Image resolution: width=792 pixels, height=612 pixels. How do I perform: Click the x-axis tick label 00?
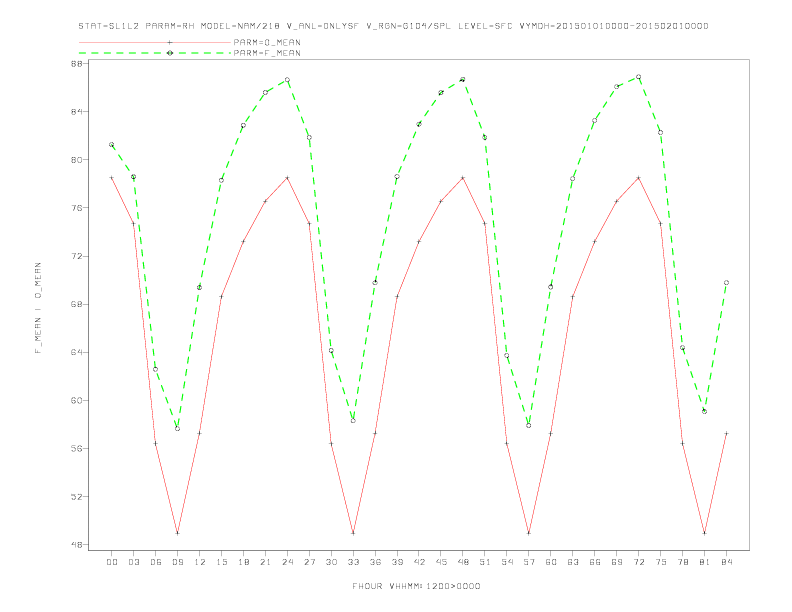tap(112, 562)
